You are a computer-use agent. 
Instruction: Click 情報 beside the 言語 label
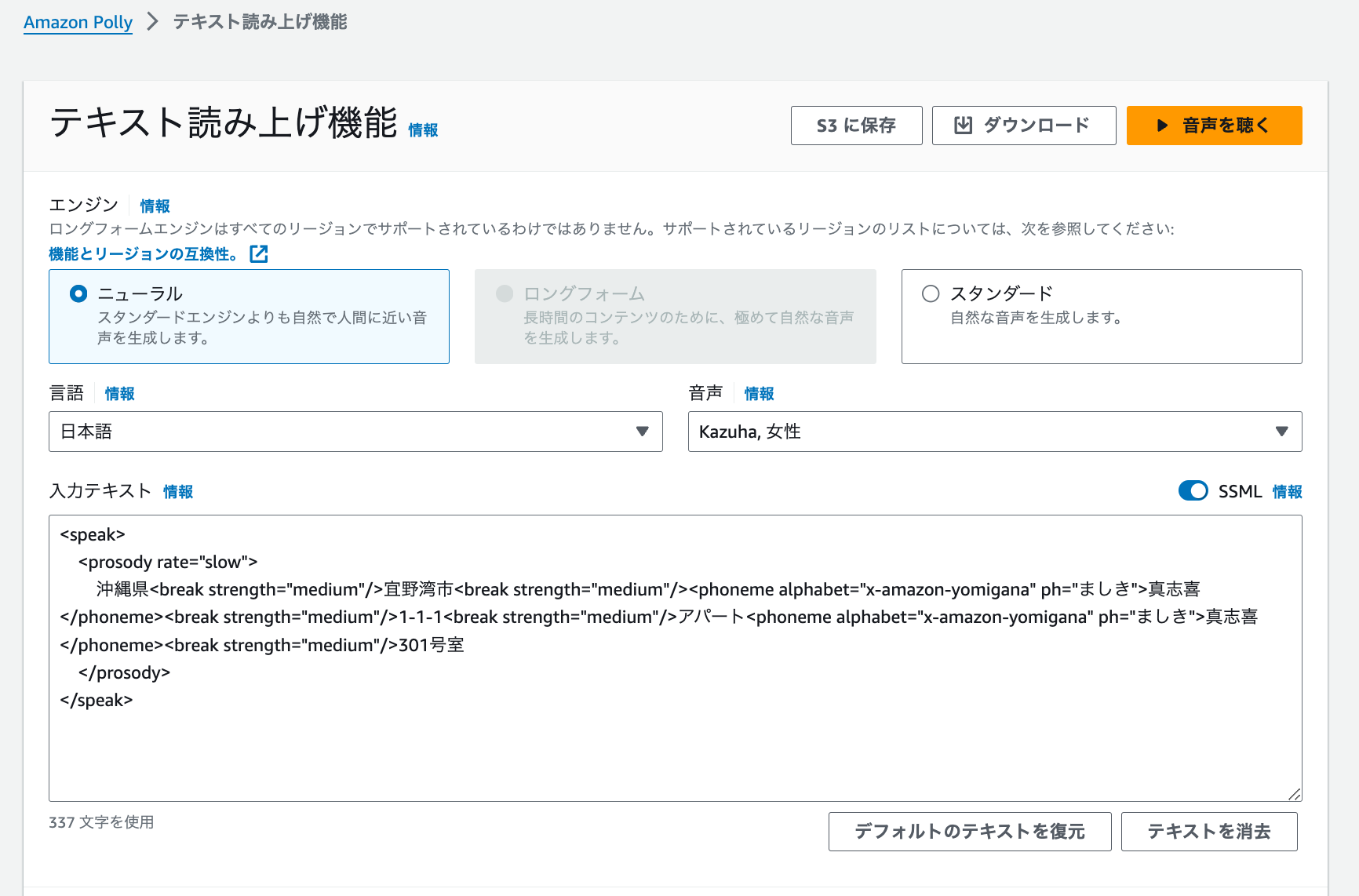coord(119,393)
